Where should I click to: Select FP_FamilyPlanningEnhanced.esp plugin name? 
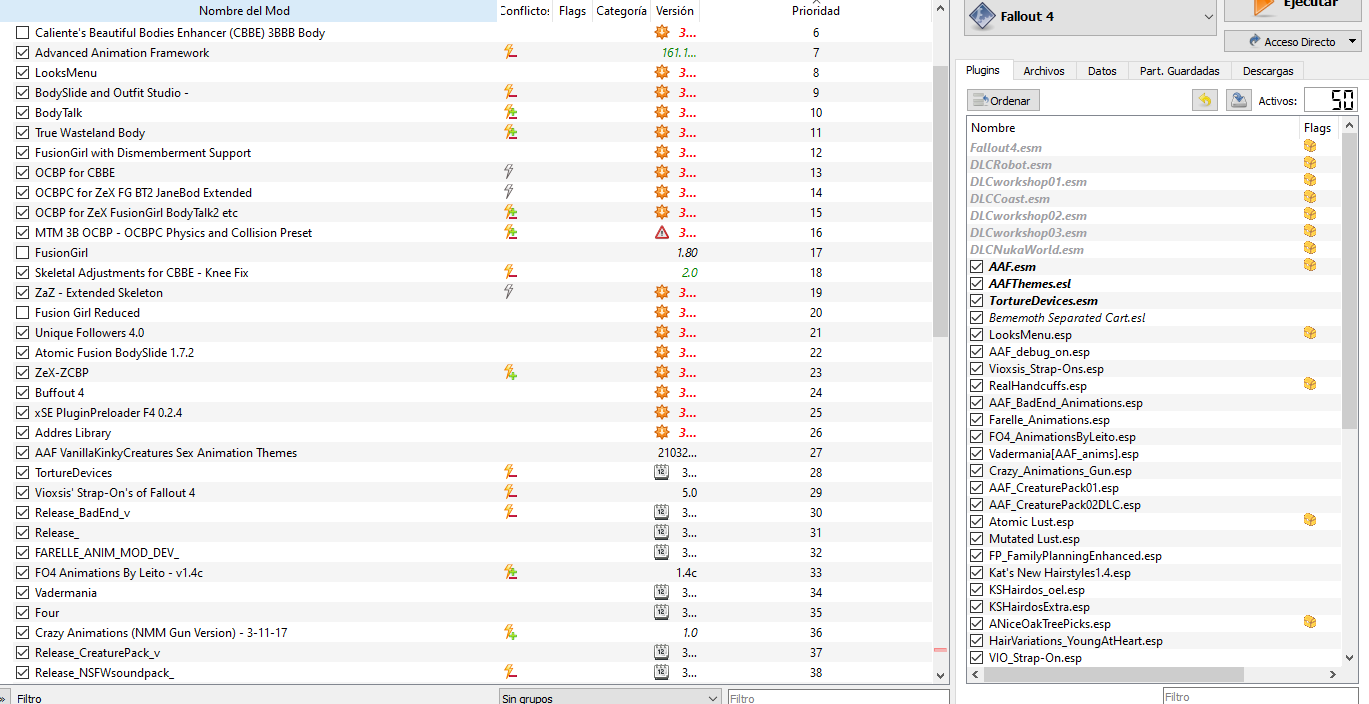coord(1075,556)
